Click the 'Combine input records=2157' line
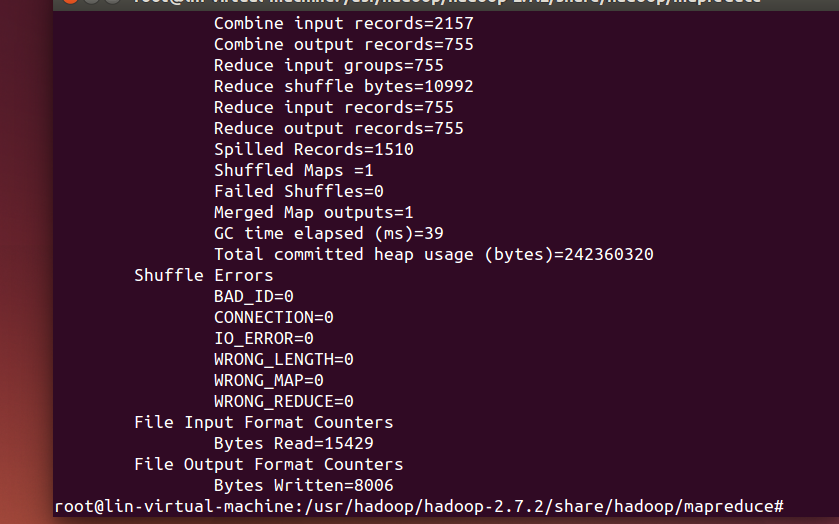Viewport: 839px width, 524px height. coord(344,24)
